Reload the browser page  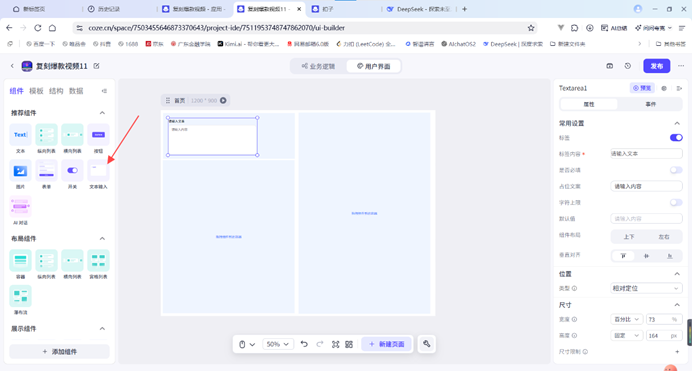38,28
